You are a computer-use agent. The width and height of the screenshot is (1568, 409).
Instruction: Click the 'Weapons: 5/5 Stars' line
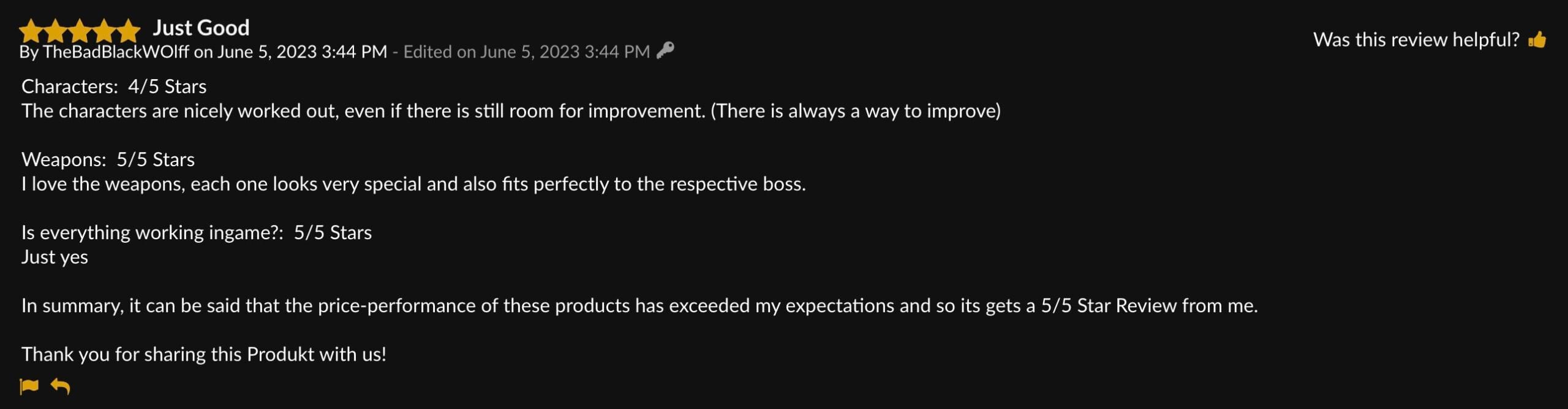pyautogui.click(x=107, y=159)
